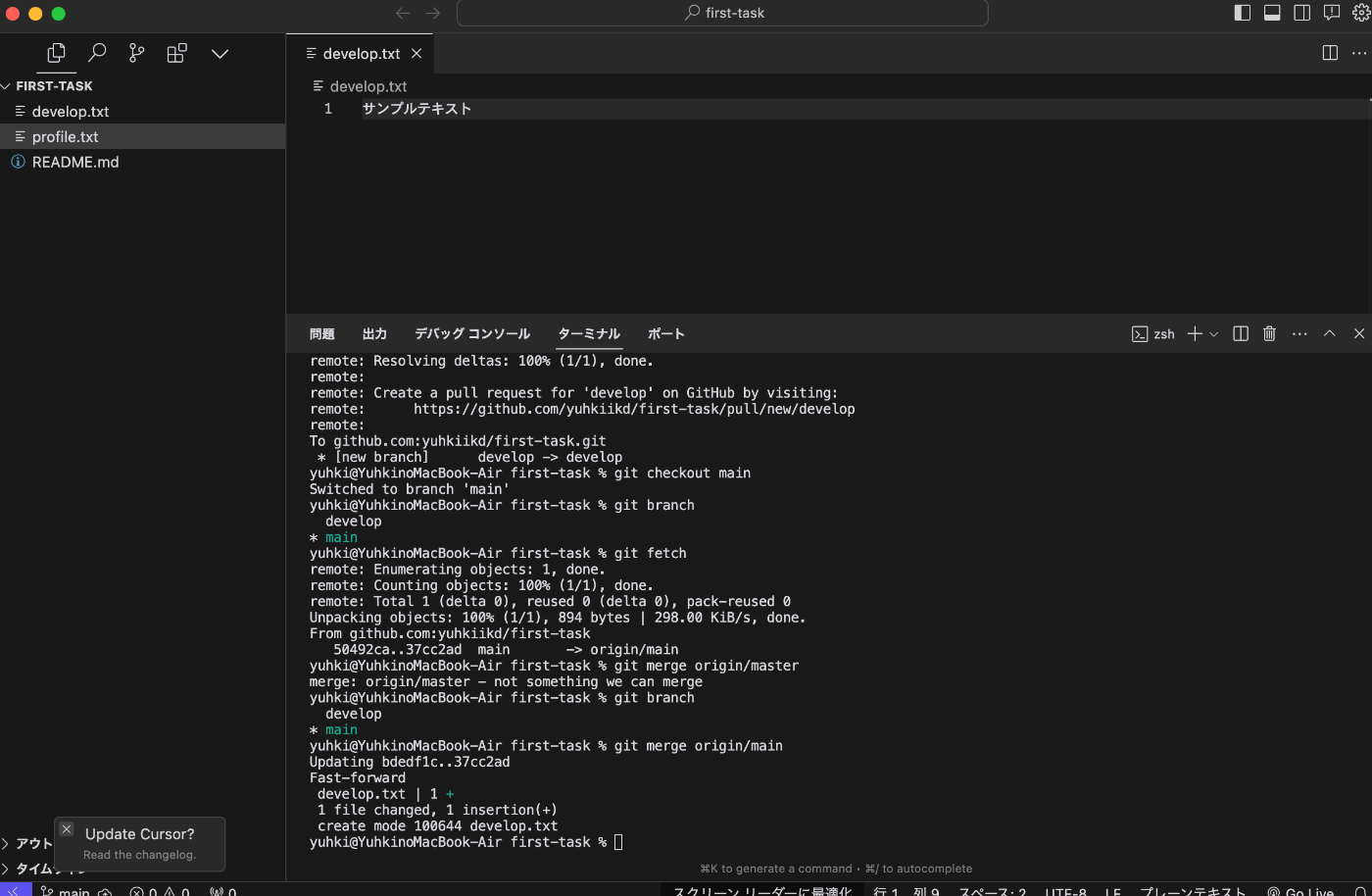The height and width of the screenshot is (896, 1372).
Task: Collapse the FIRST-TASK folder section
Action: pyautogui.click(x=54, y=86)
